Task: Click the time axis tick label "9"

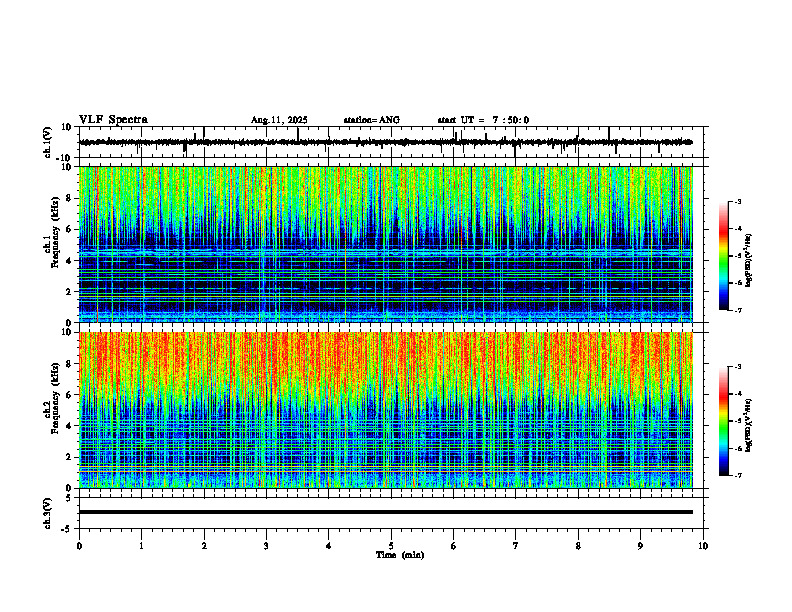Action: [640, 546]
